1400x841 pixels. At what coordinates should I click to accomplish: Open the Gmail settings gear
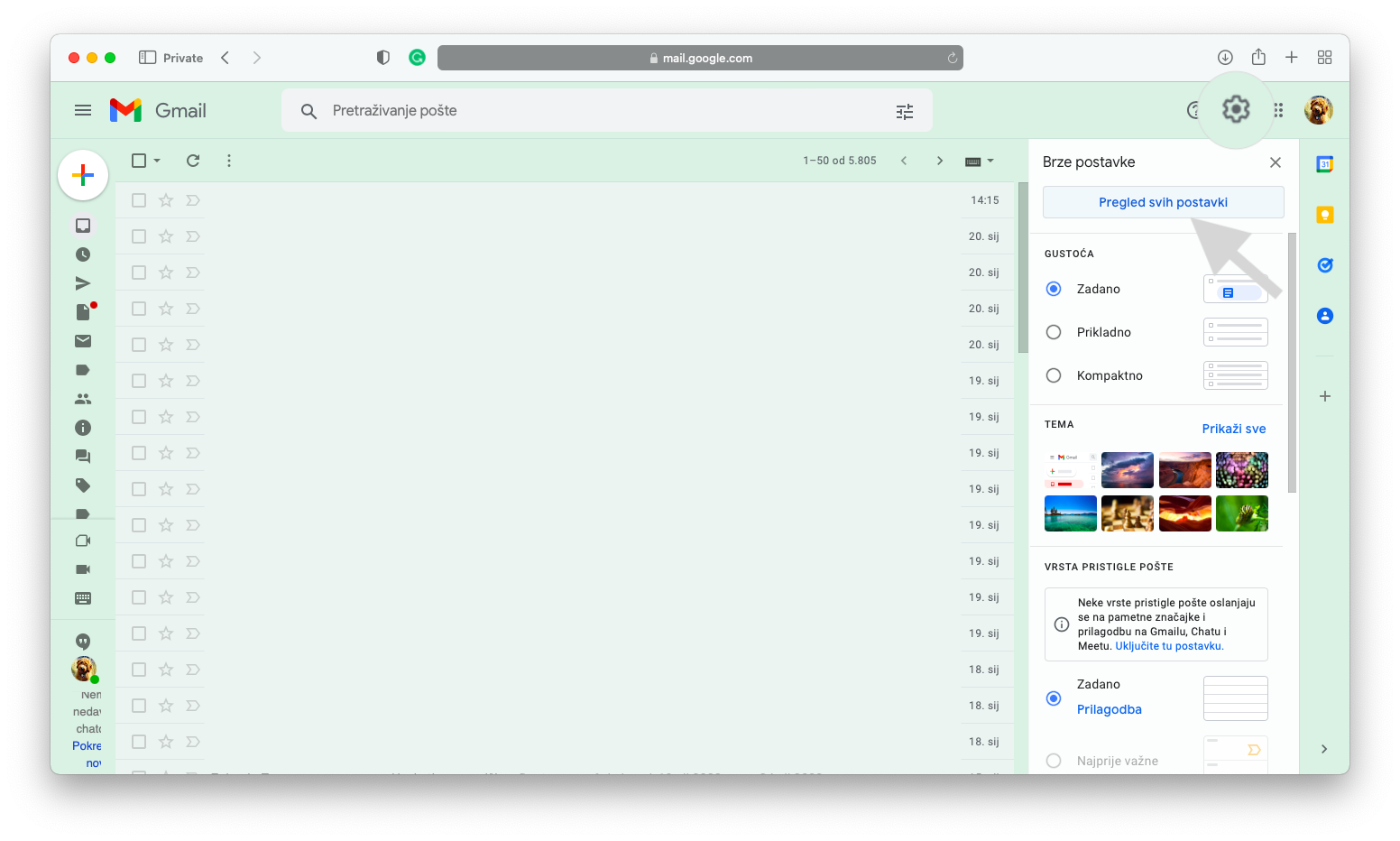[1235, 110]
